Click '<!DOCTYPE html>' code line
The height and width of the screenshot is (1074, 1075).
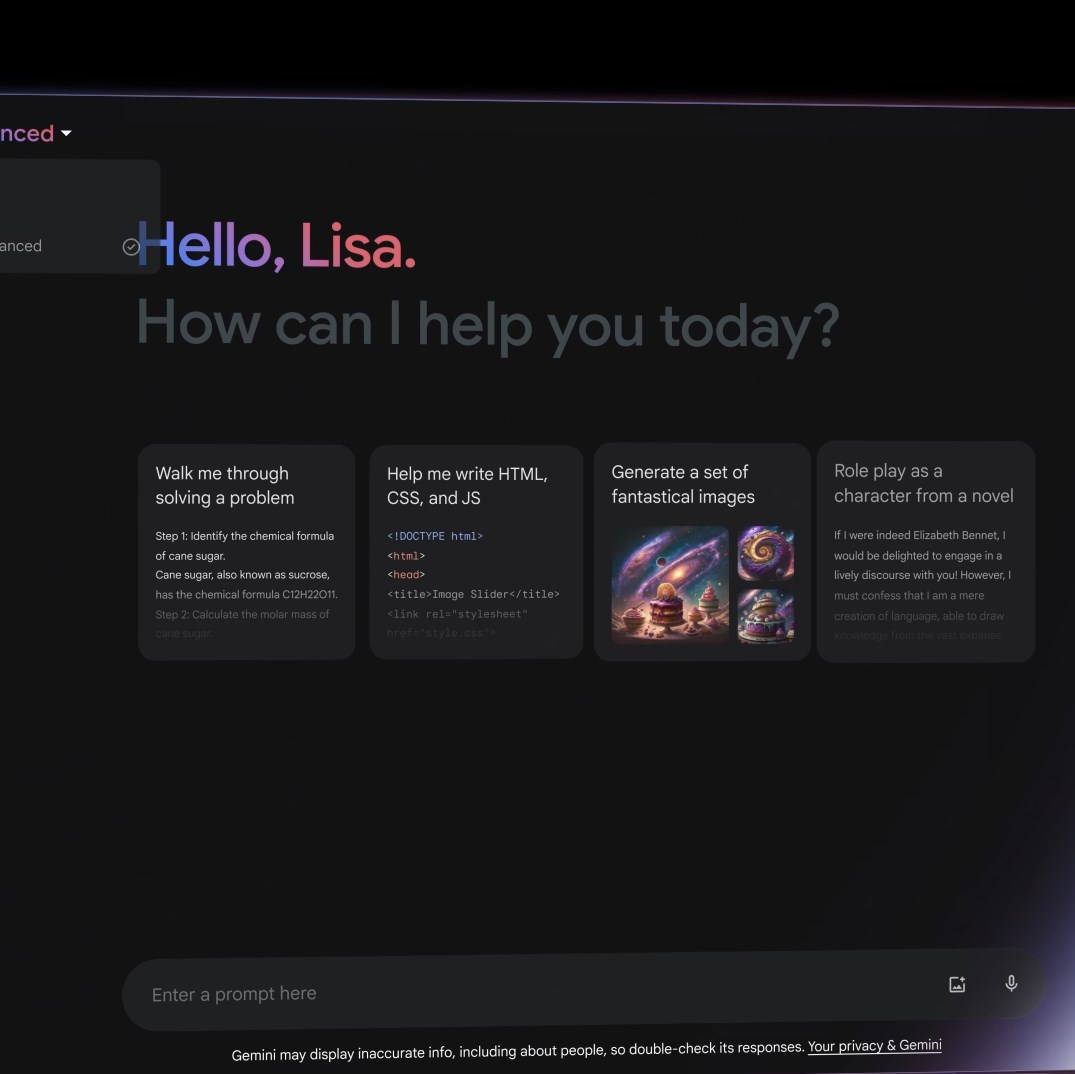pyautogui.click(x=435, y=536)
